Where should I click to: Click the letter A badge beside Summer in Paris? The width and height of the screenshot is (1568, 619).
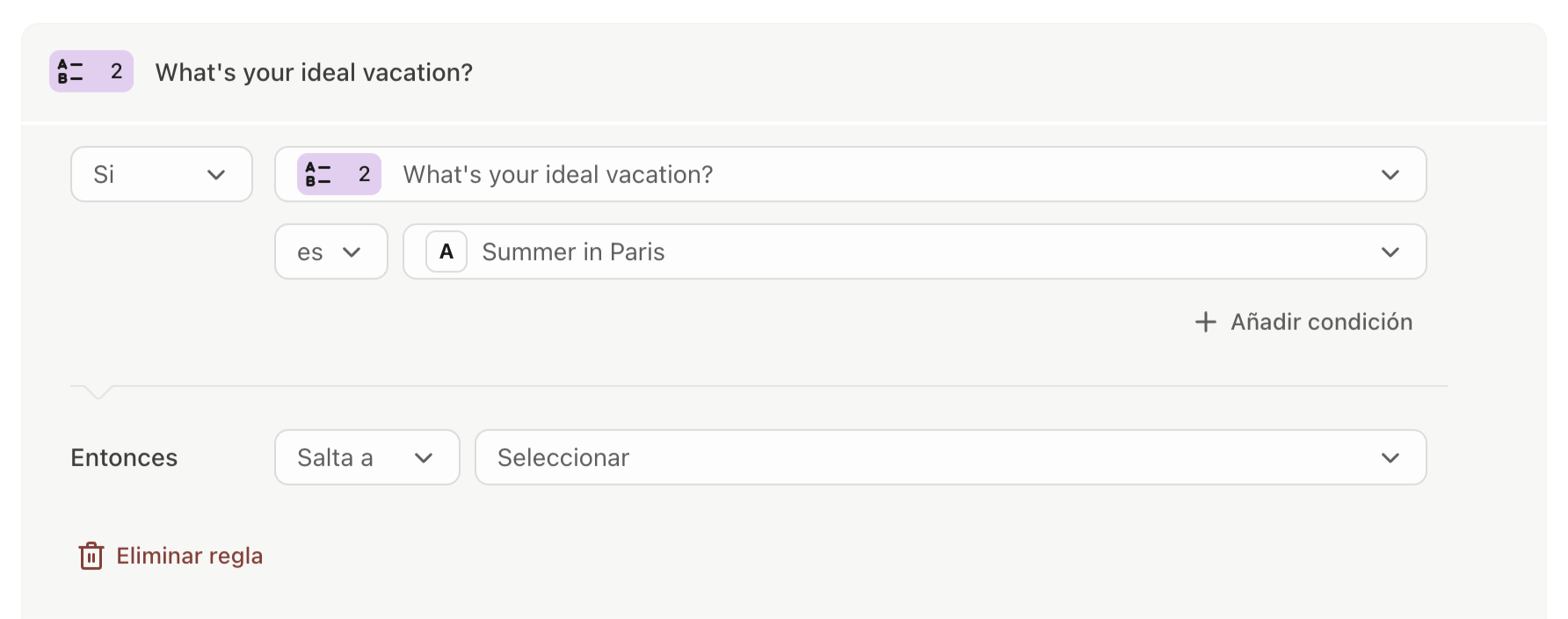446,252
